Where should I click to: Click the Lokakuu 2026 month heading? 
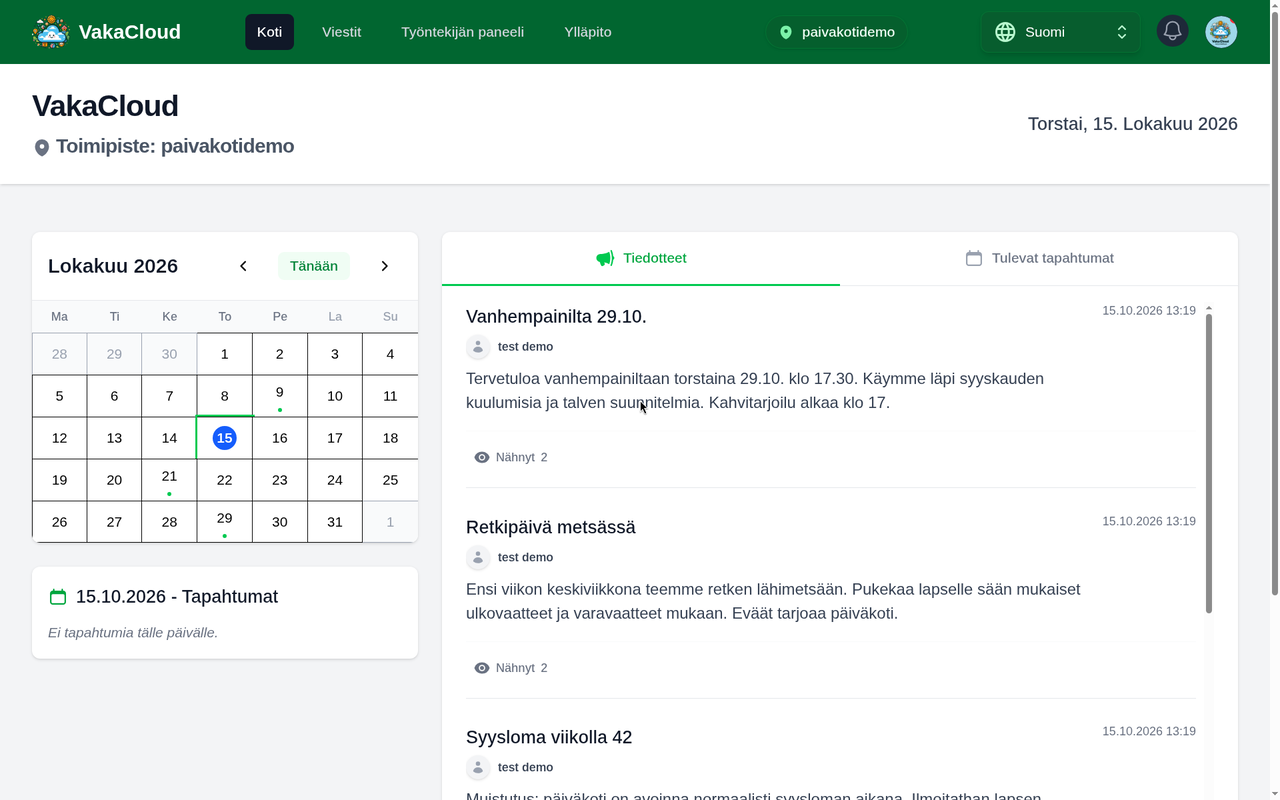click(113, 266)
